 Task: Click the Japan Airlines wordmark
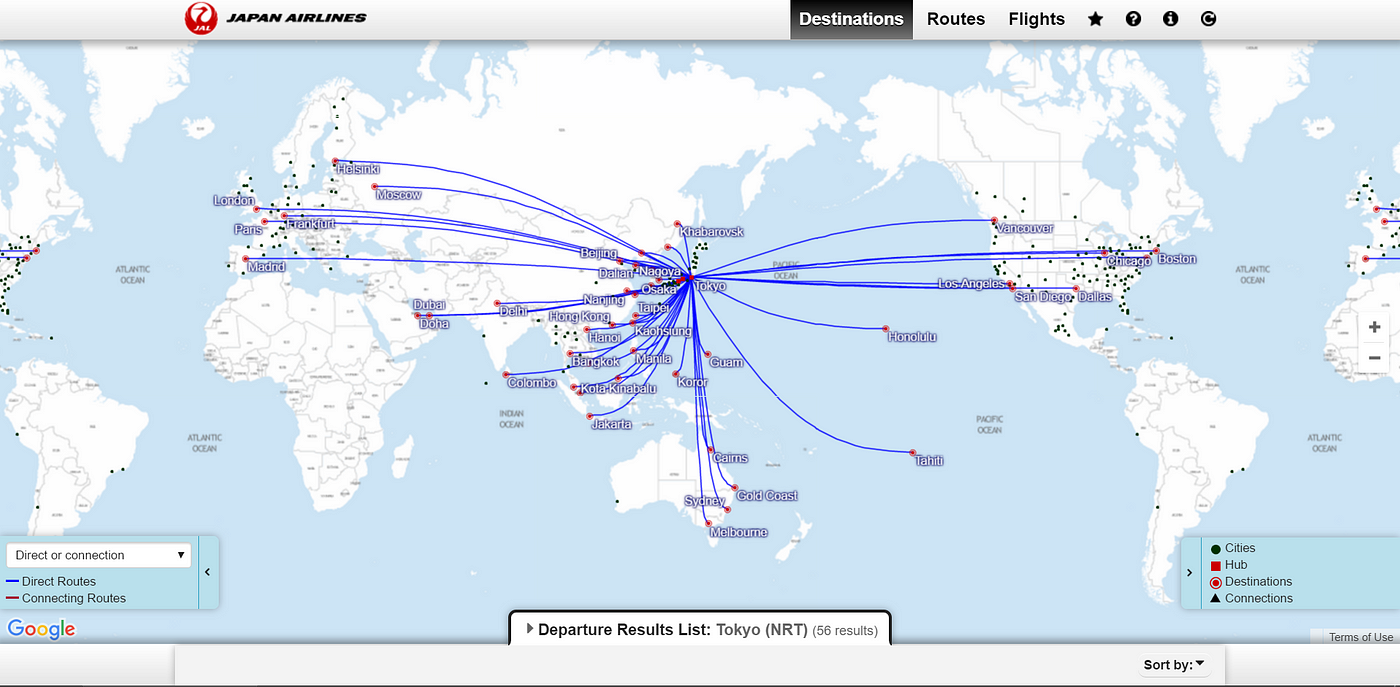296,17
